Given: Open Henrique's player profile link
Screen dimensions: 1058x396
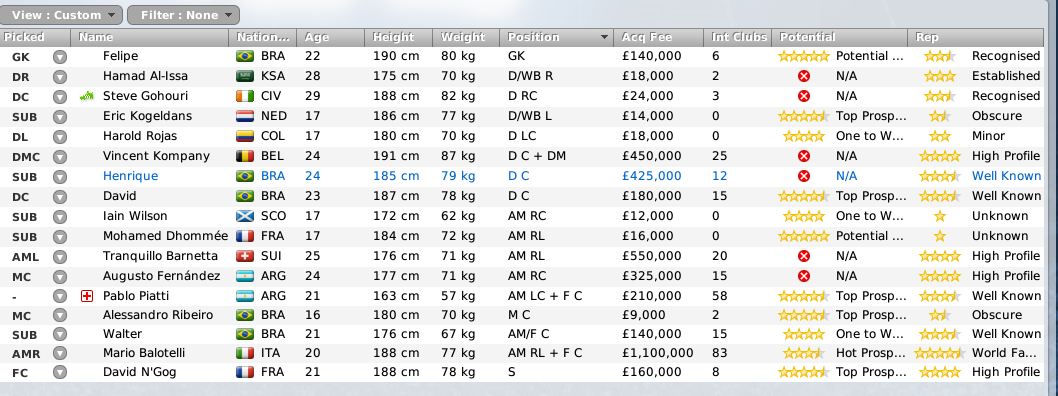Looking at the screenshot, I should click(x=130, y=176).
